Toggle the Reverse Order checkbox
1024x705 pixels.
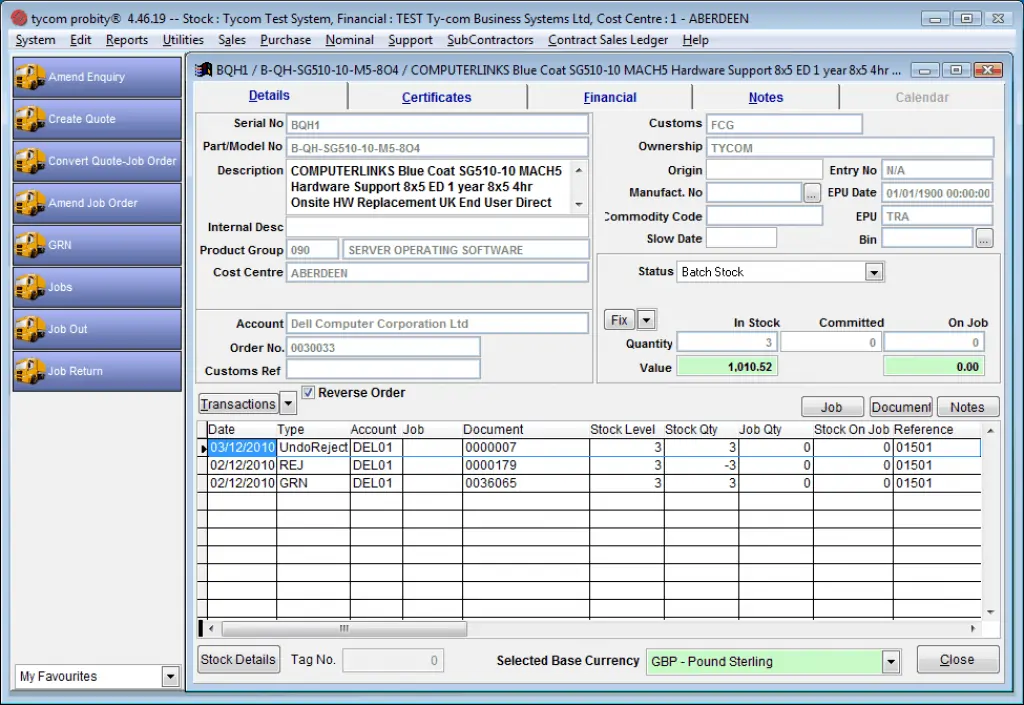pyautogui.click(x=308, y=392)
